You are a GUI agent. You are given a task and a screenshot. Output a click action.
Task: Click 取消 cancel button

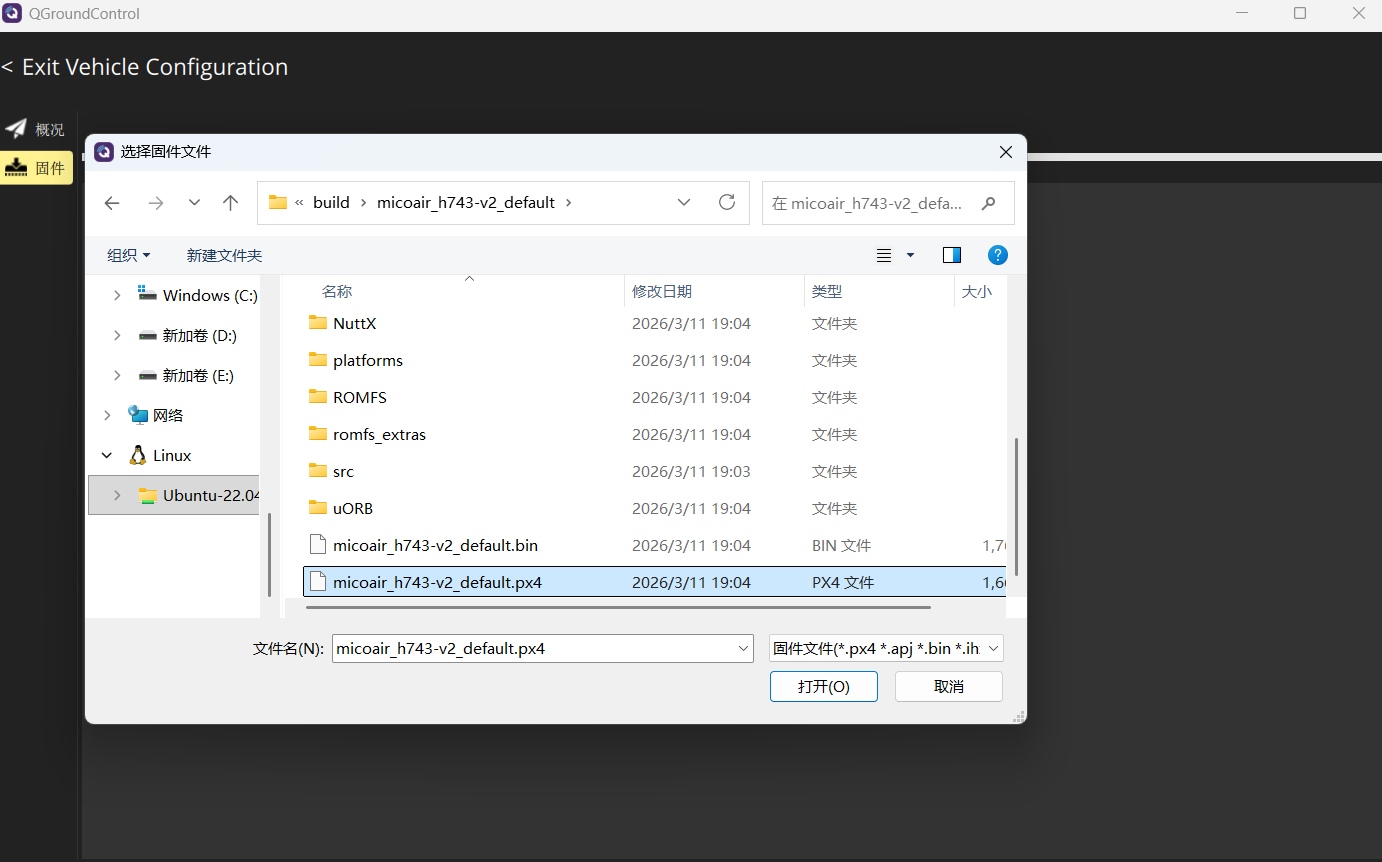[x=949, y=686]
